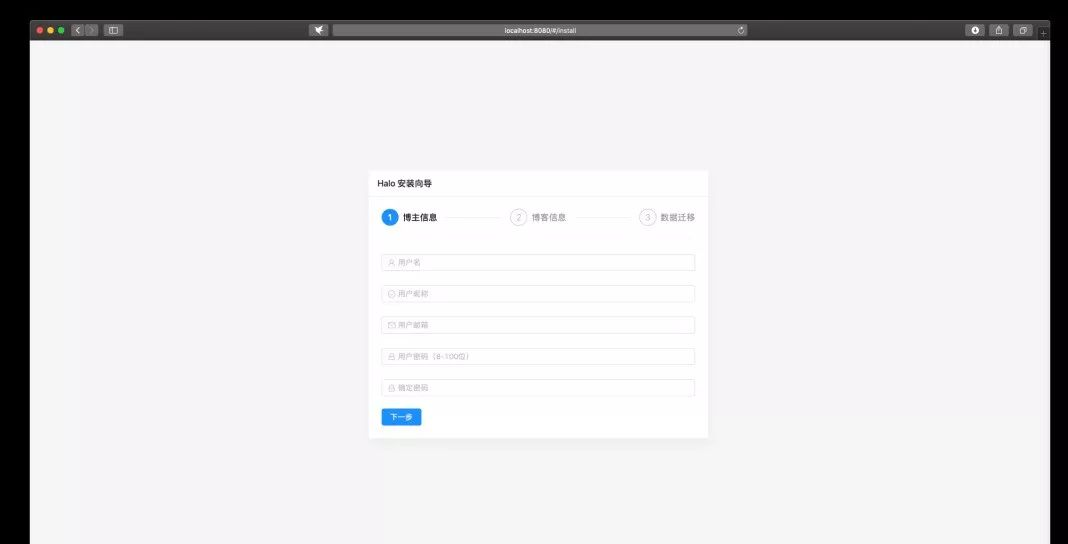Open the bird extension icon in toolbar
The image size is (1068, 544).
click(318, 30)
